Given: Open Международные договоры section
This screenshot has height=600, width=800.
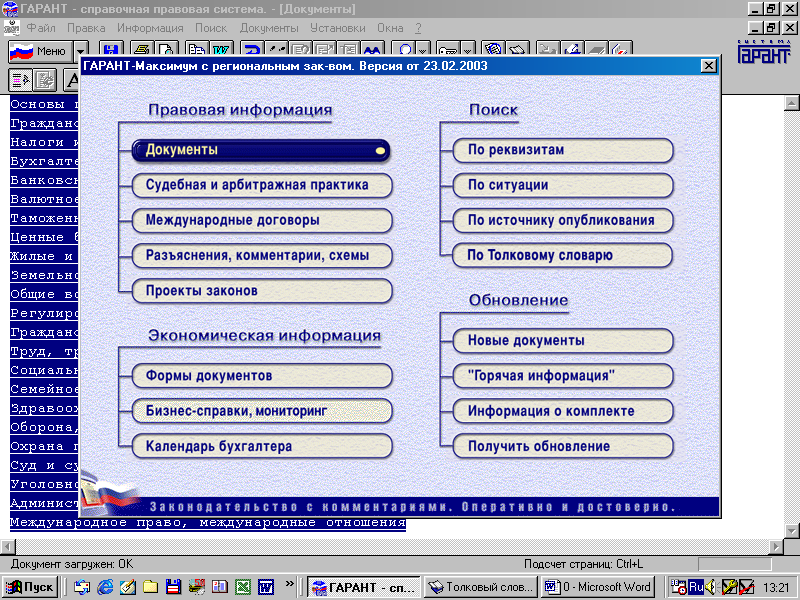Looking at the screenshot, I should [x=262, y=220].
